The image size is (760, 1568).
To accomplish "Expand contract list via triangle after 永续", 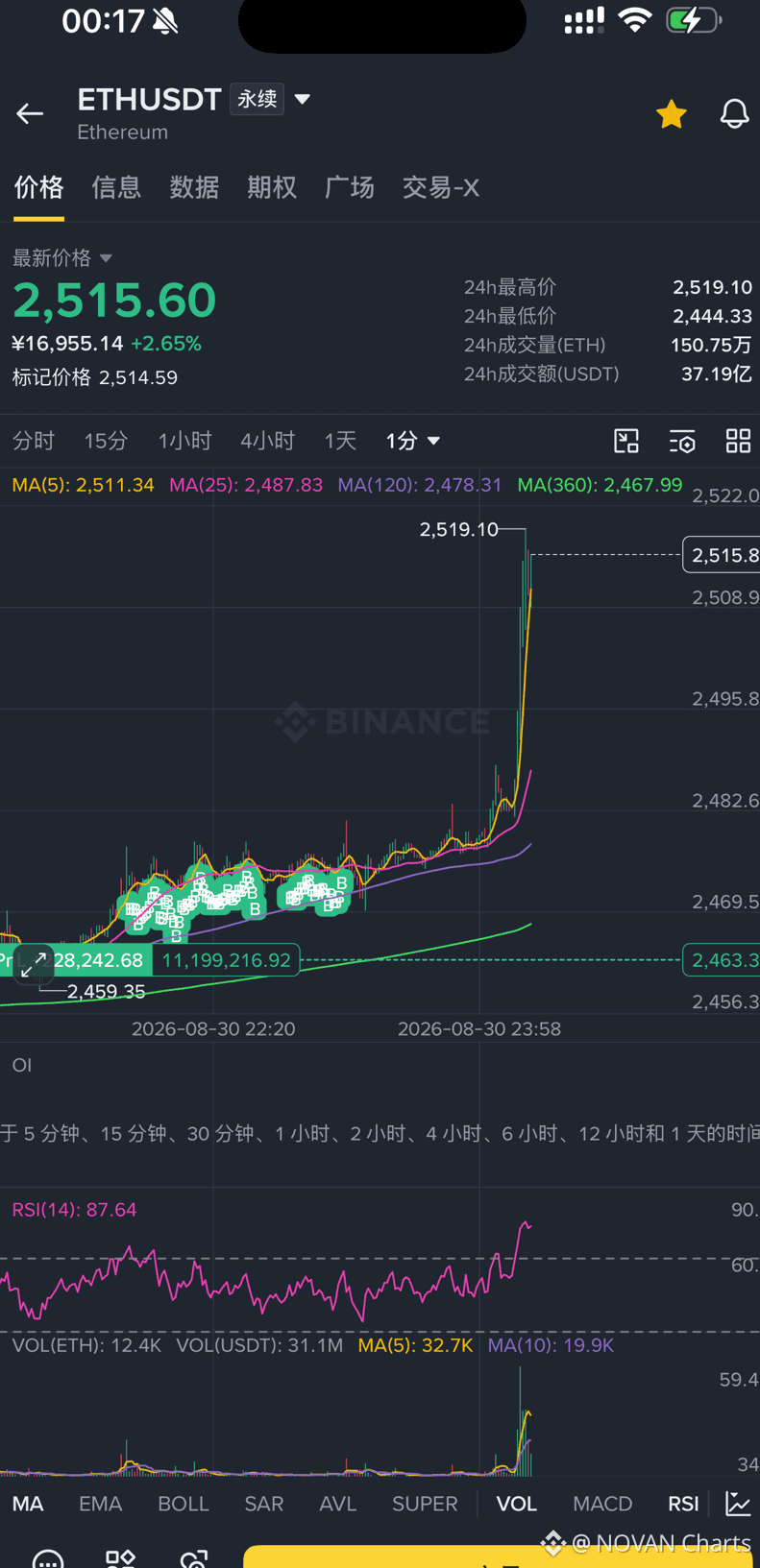I will coord(302,99).
